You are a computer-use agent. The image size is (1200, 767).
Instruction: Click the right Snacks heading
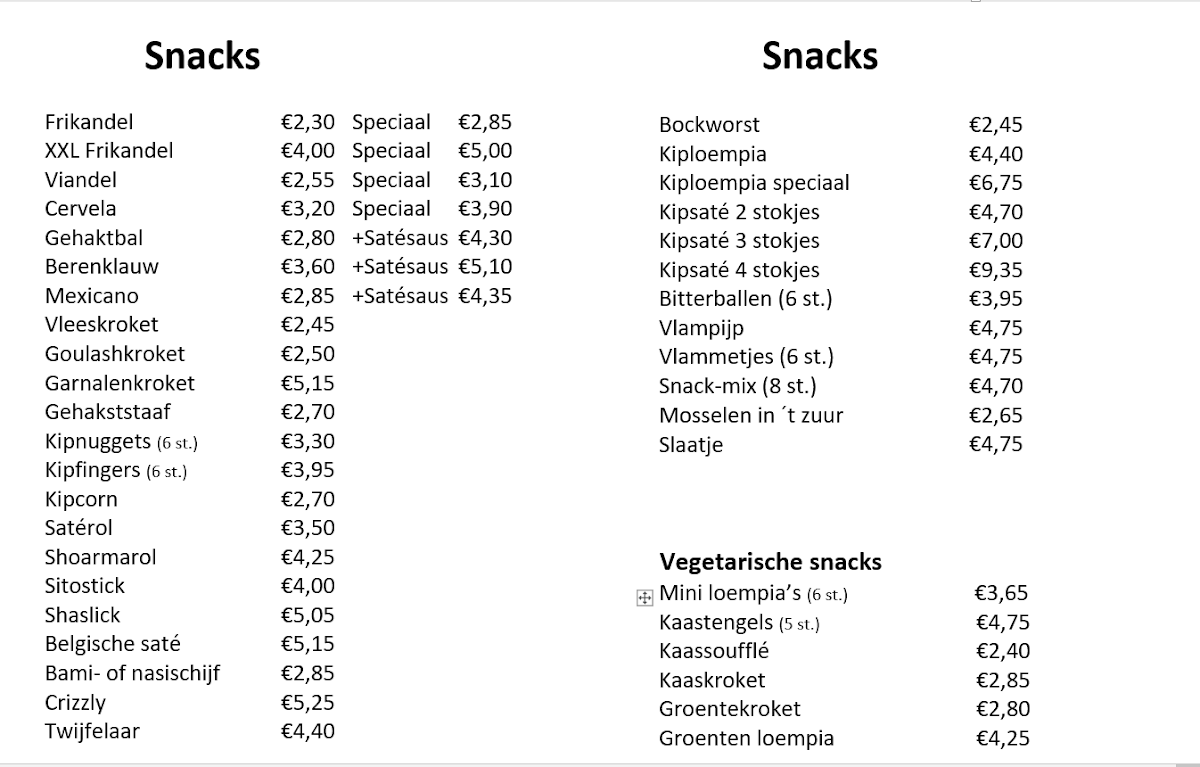tap(819, 56)
